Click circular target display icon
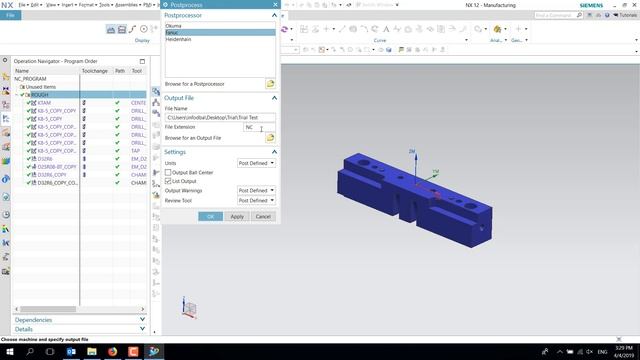Screen dimensions: 640x360 coord(144,29)
